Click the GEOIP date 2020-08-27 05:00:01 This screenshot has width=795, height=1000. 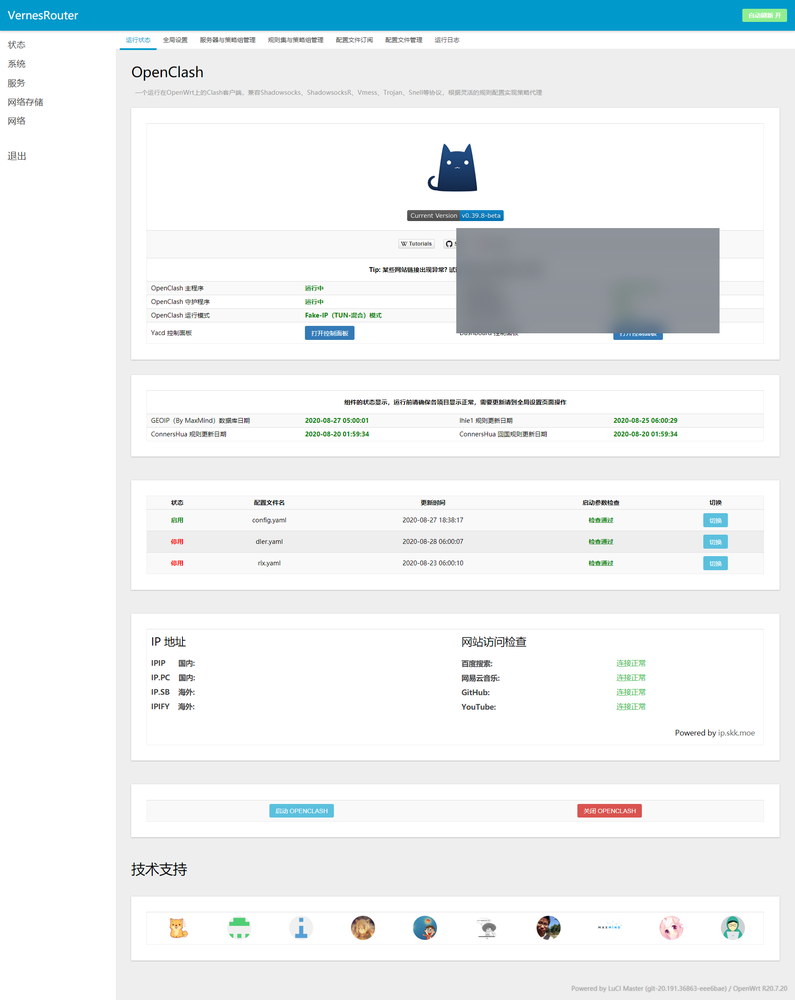coord(337,421)
